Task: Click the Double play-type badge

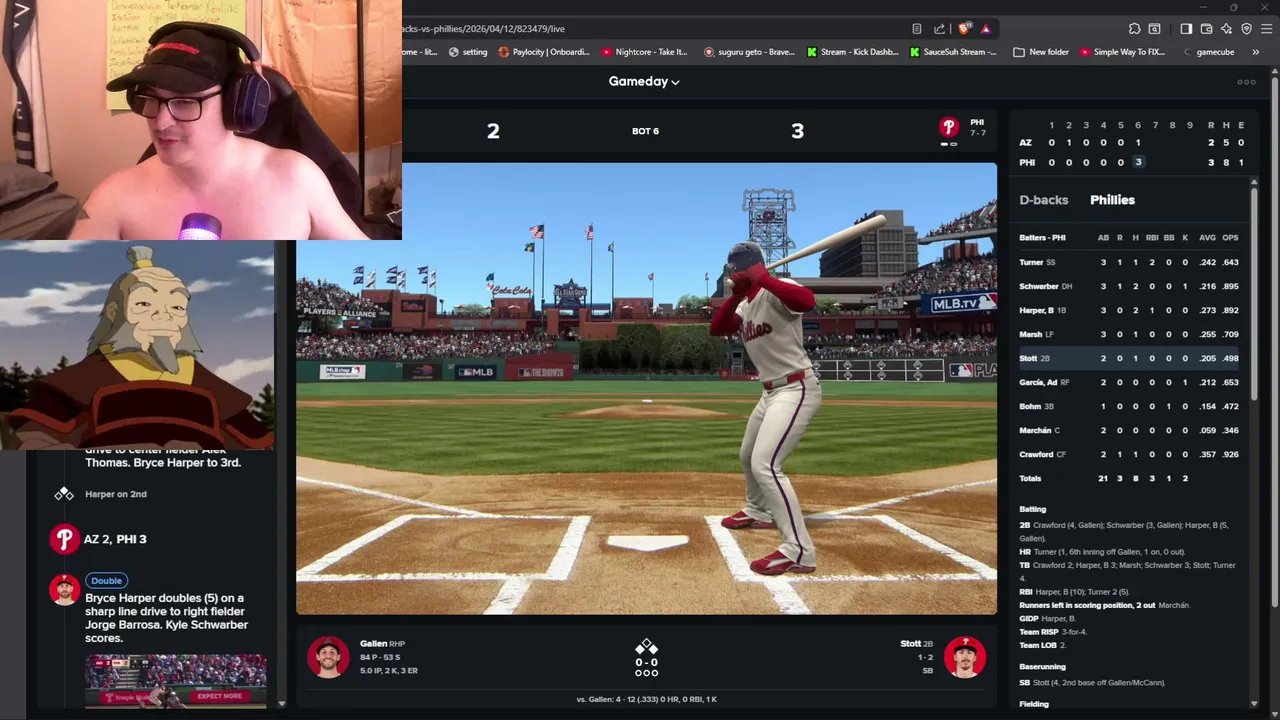Action: (x=106, y=581)
